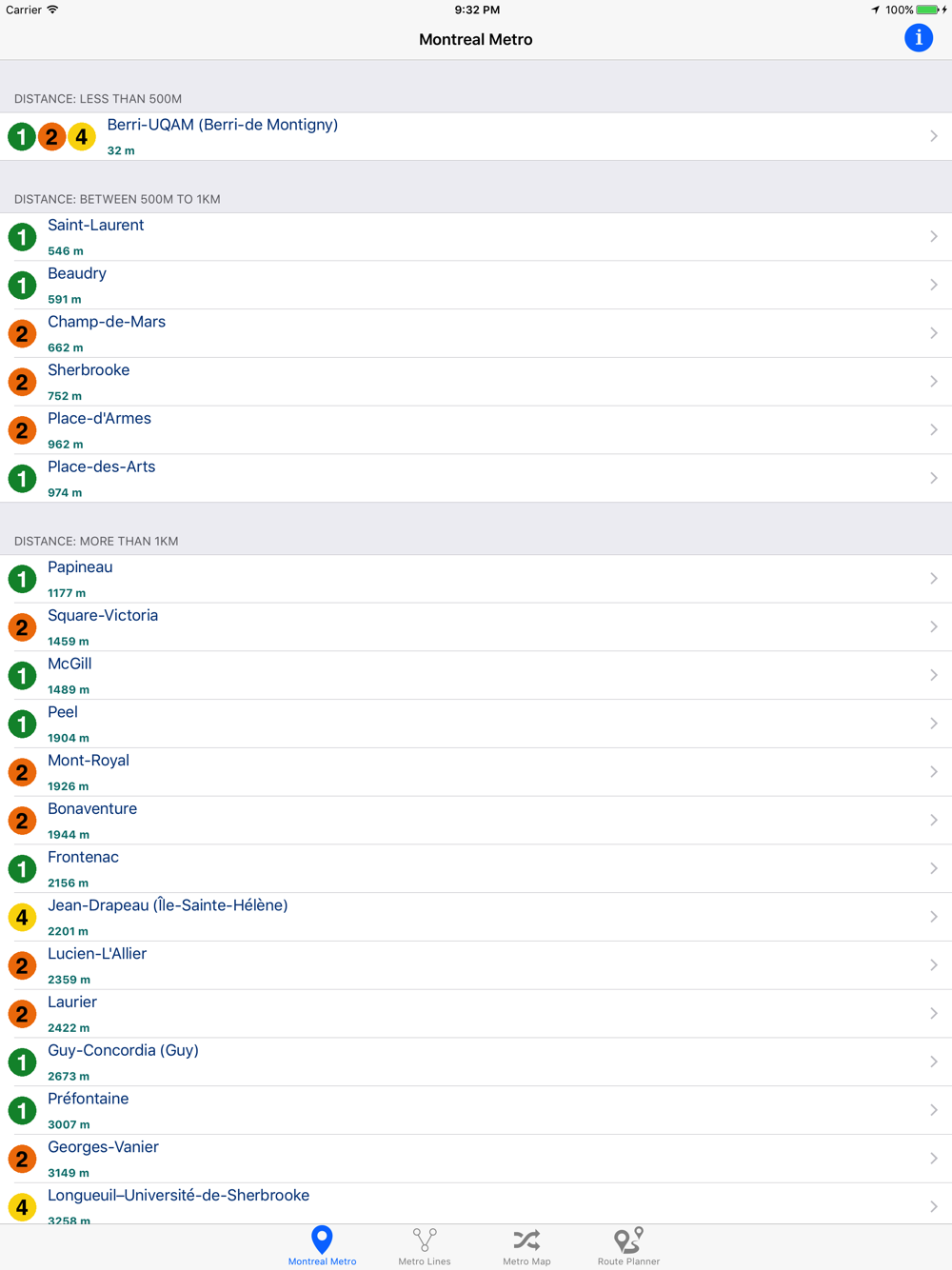Select the Square-Victoria station name

pyautogui.click(x=103, y=616)
